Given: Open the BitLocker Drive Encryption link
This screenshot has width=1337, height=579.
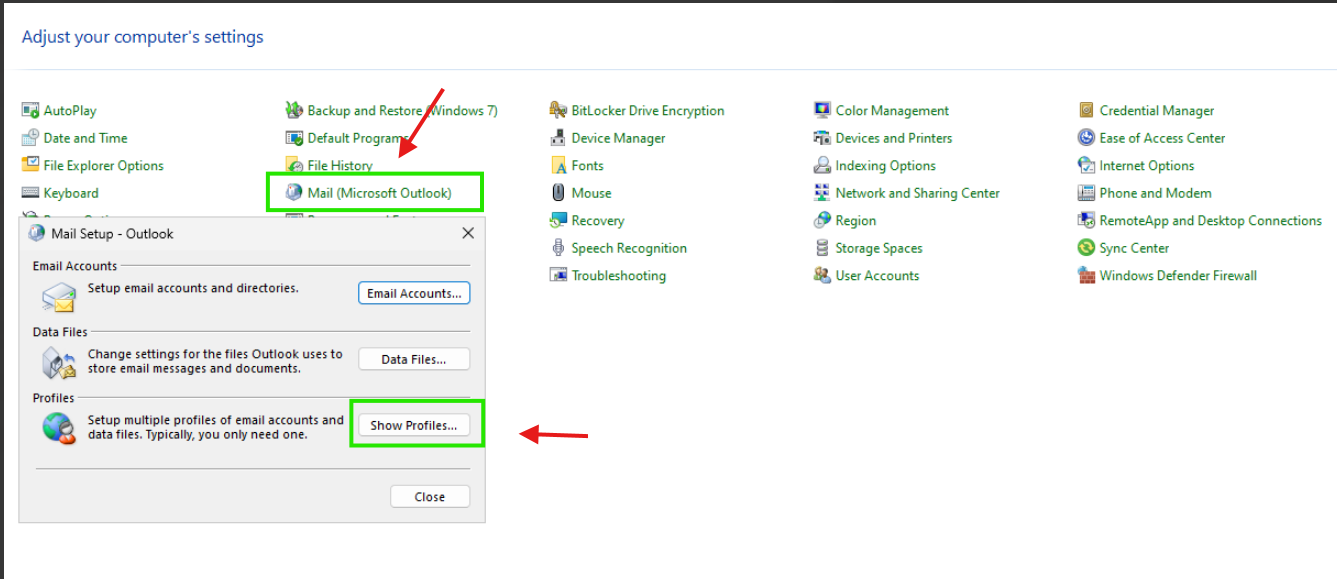Looking at the screenshot, I should click(648, 111).
